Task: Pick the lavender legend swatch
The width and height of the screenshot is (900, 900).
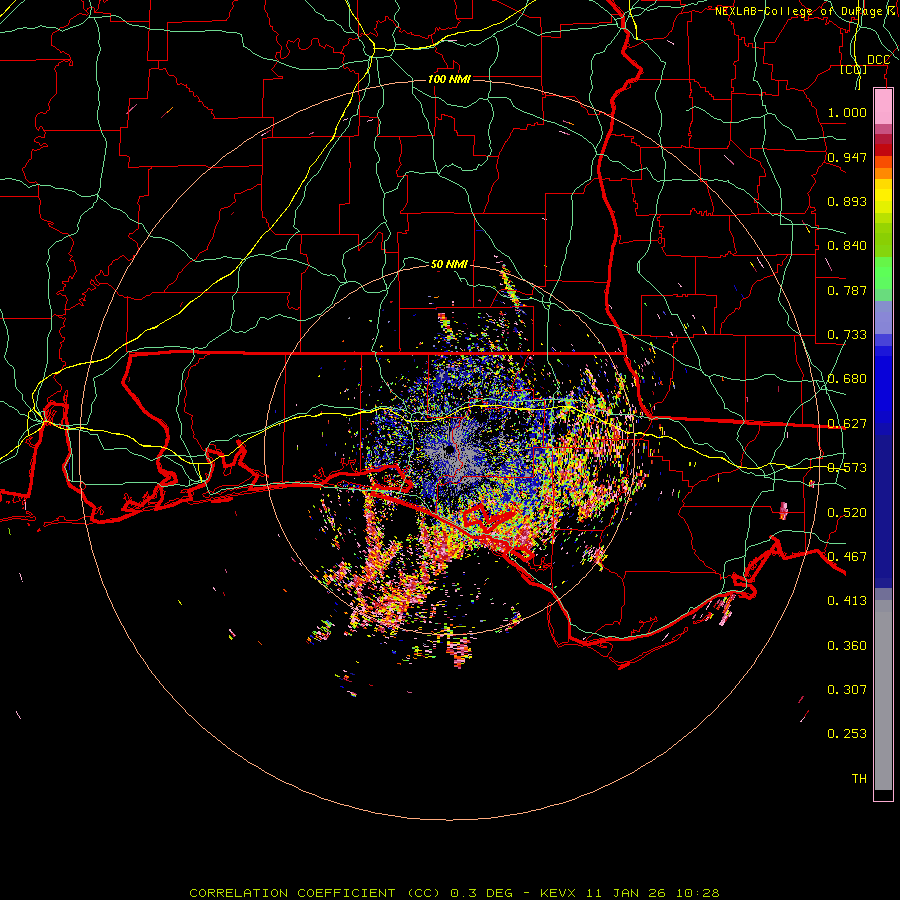Action: coord(883,318)
